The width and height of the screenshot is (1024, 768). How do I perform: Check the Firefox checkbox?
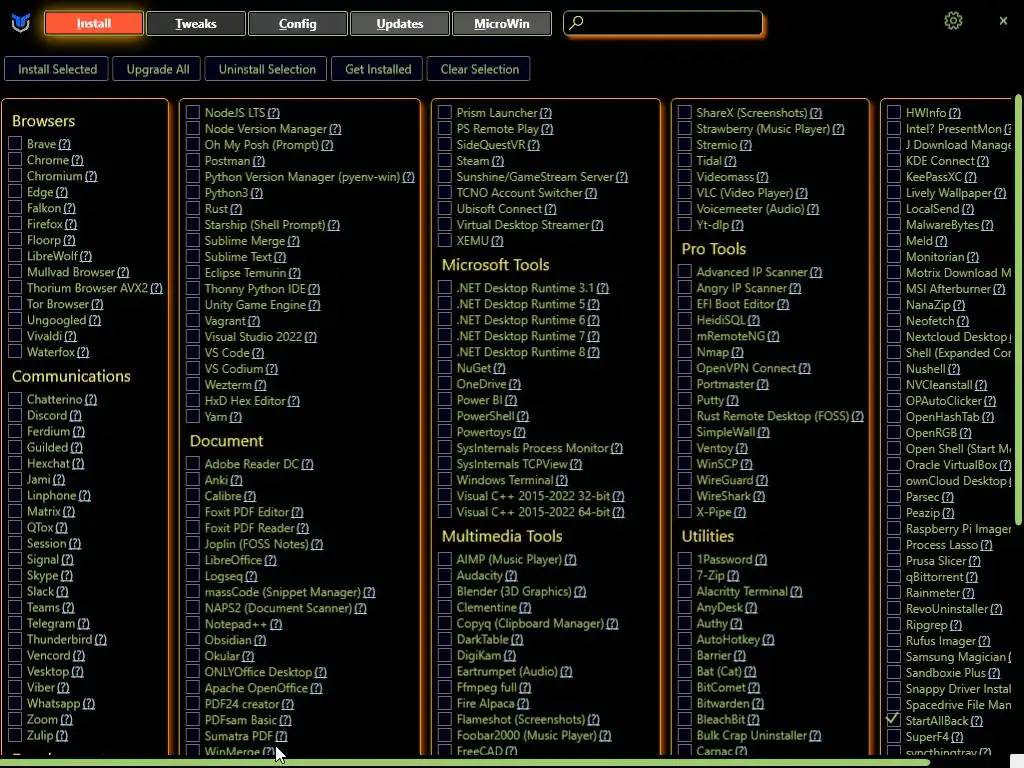[16, 224]
